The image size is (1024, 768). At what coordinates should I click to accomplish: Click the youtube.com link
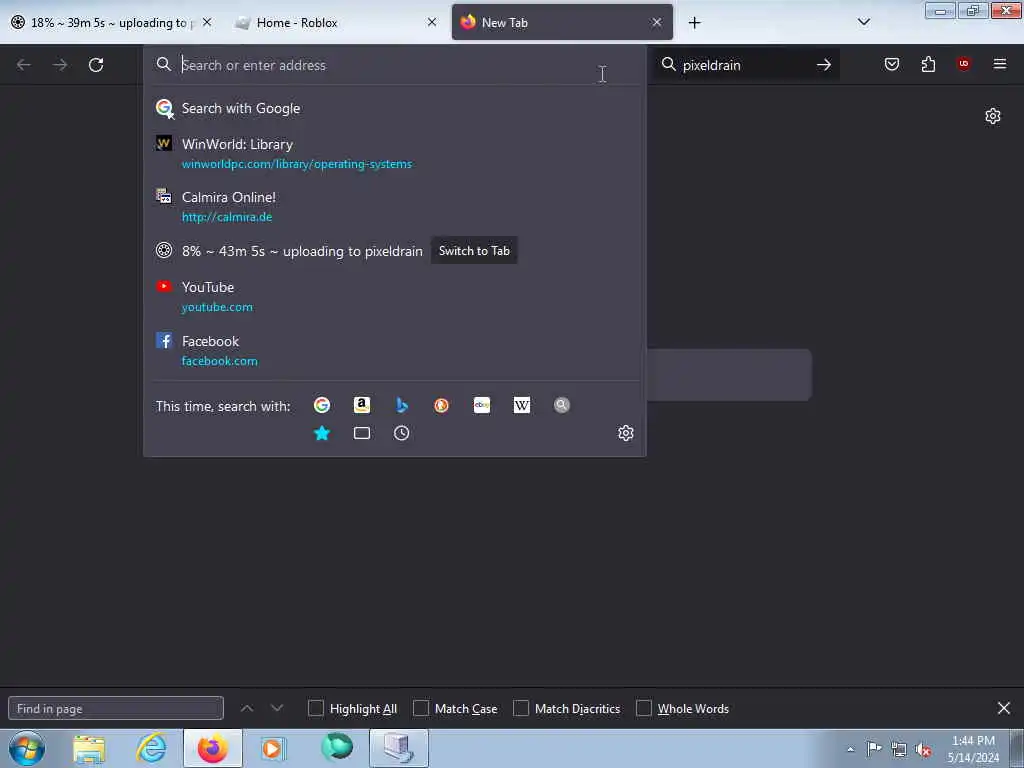coord(217,307)
